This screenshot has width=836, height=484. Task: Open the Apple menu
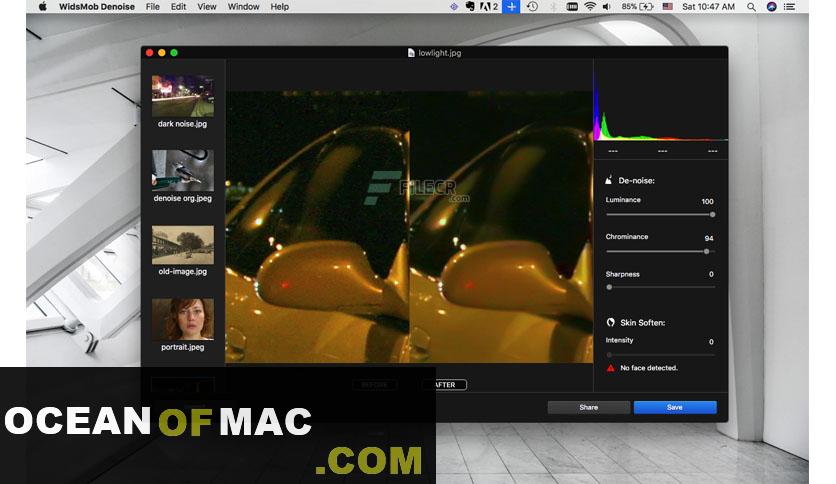(x=43, y=6)
